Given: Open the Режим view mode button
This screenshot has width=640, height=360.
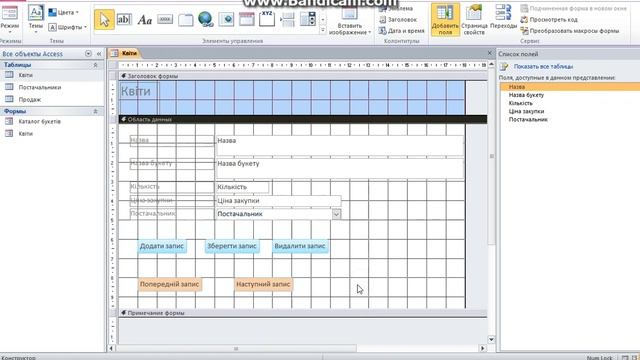Looking at the screenshot, I should click(x=9, y=18).
